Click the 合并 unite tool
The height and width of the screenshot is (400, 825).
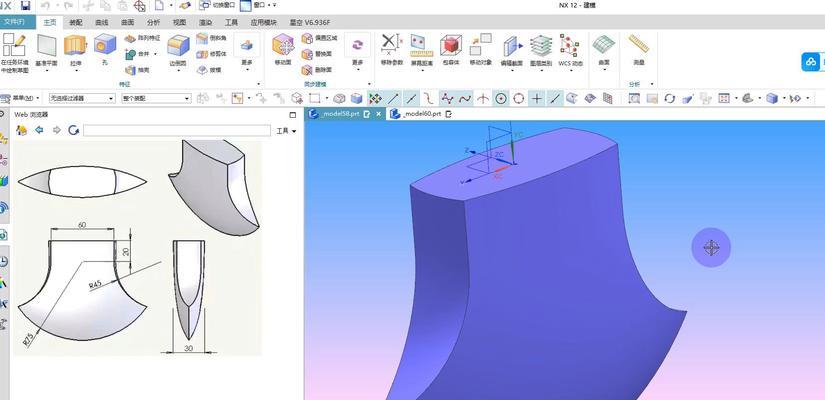[x=138, y=54]
